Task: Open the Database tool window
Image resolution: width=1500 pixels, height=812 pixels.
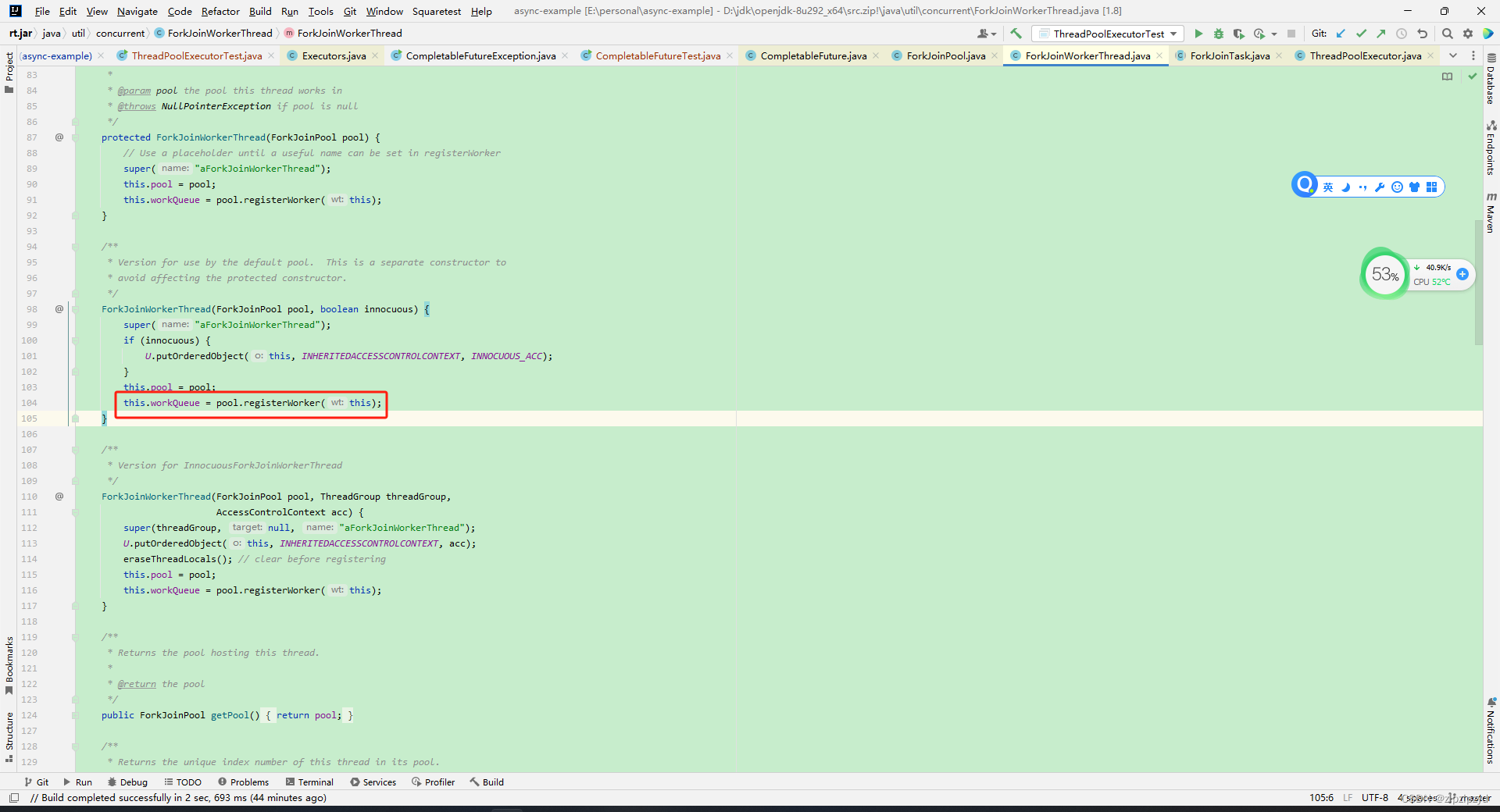Action: click(x=1491, y=78)
